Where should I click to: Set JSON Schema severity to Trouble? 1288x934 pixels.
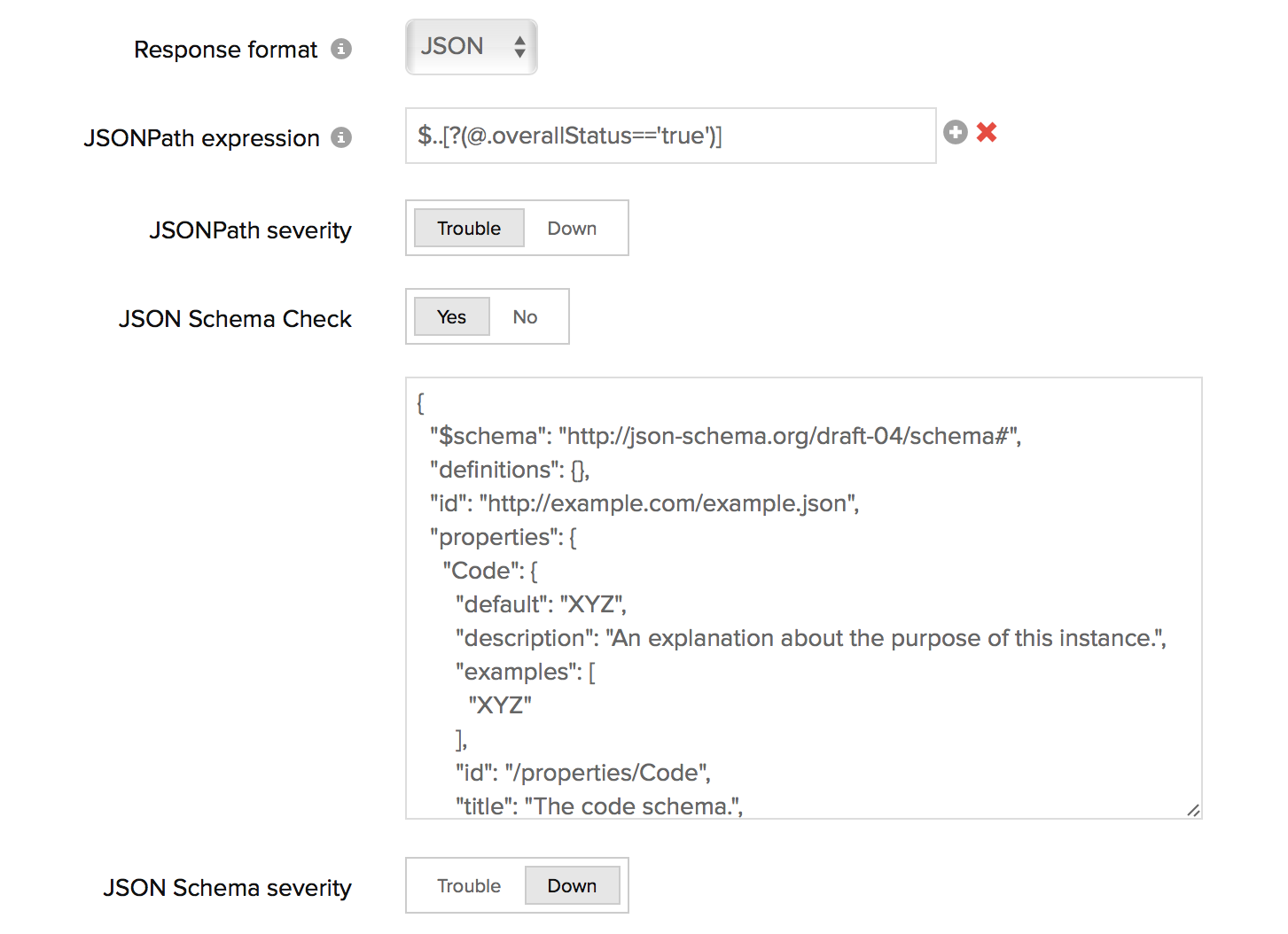tap(469, 886)
